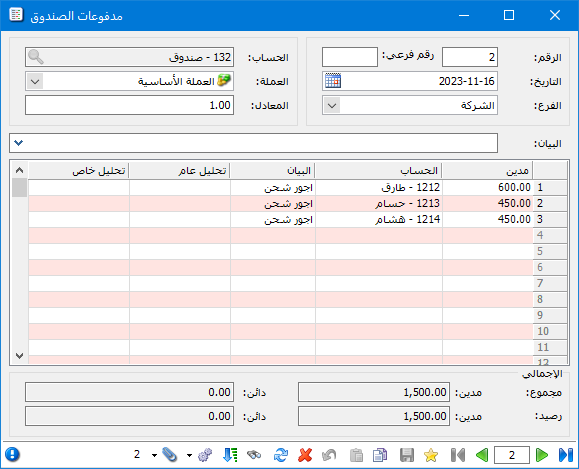Screen dimensions: 579x469
Task: Open the currency dropdown العملة الأساسية
Action: [x=35, y=81]
